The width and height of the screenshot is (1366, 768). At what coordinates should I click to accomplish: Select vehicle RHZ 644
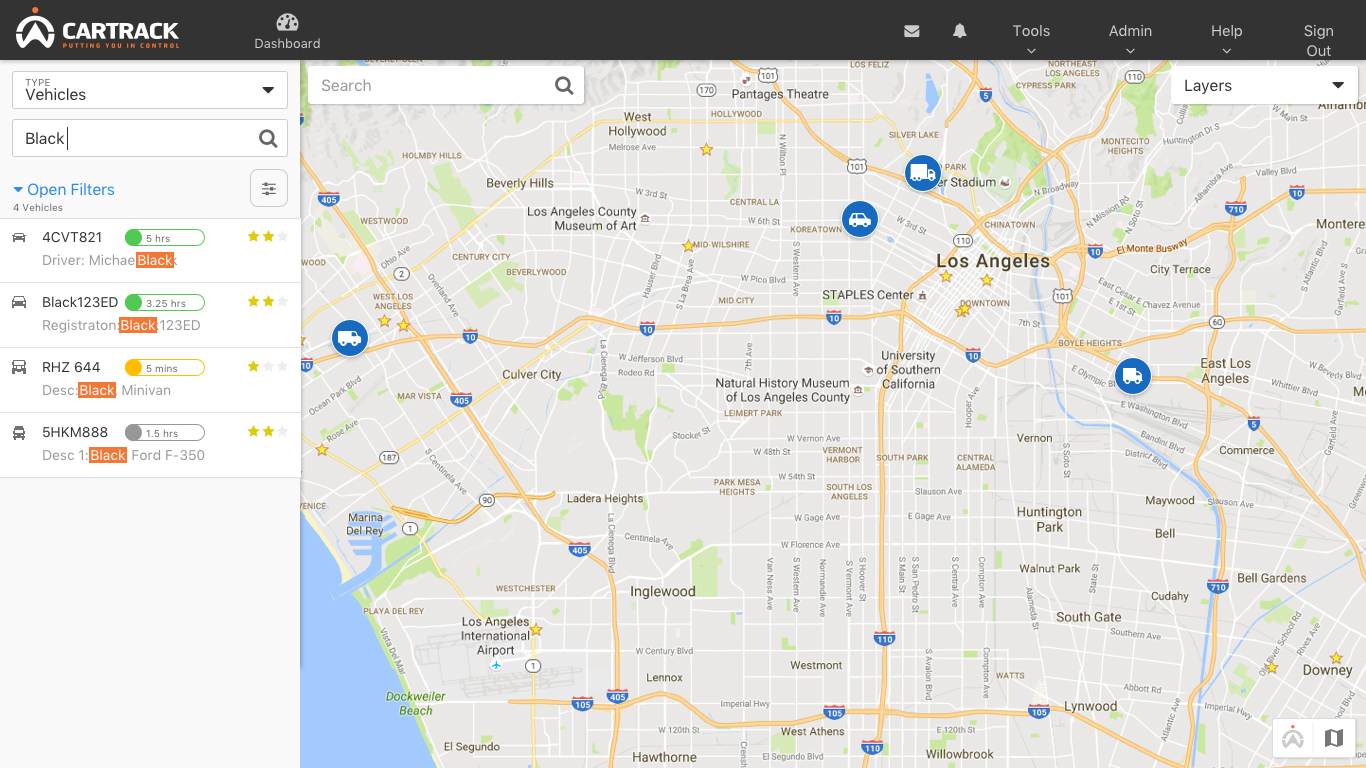pyautogui.click(x=150, y=380)
